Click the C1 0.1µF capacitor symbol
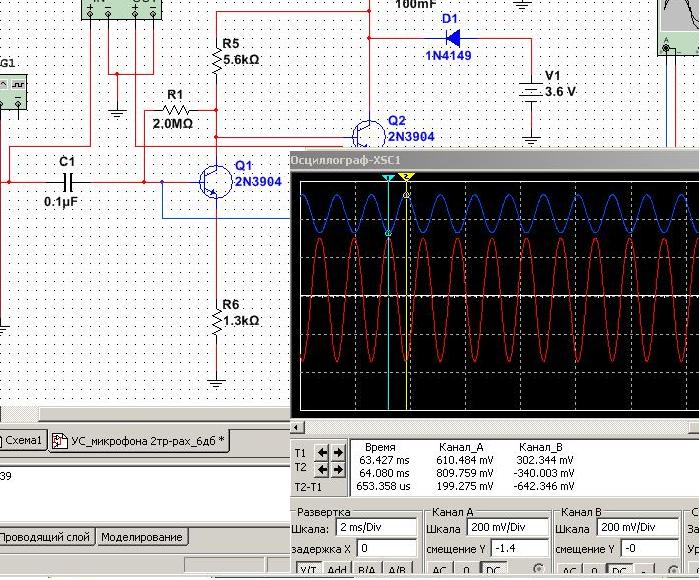 69,182
